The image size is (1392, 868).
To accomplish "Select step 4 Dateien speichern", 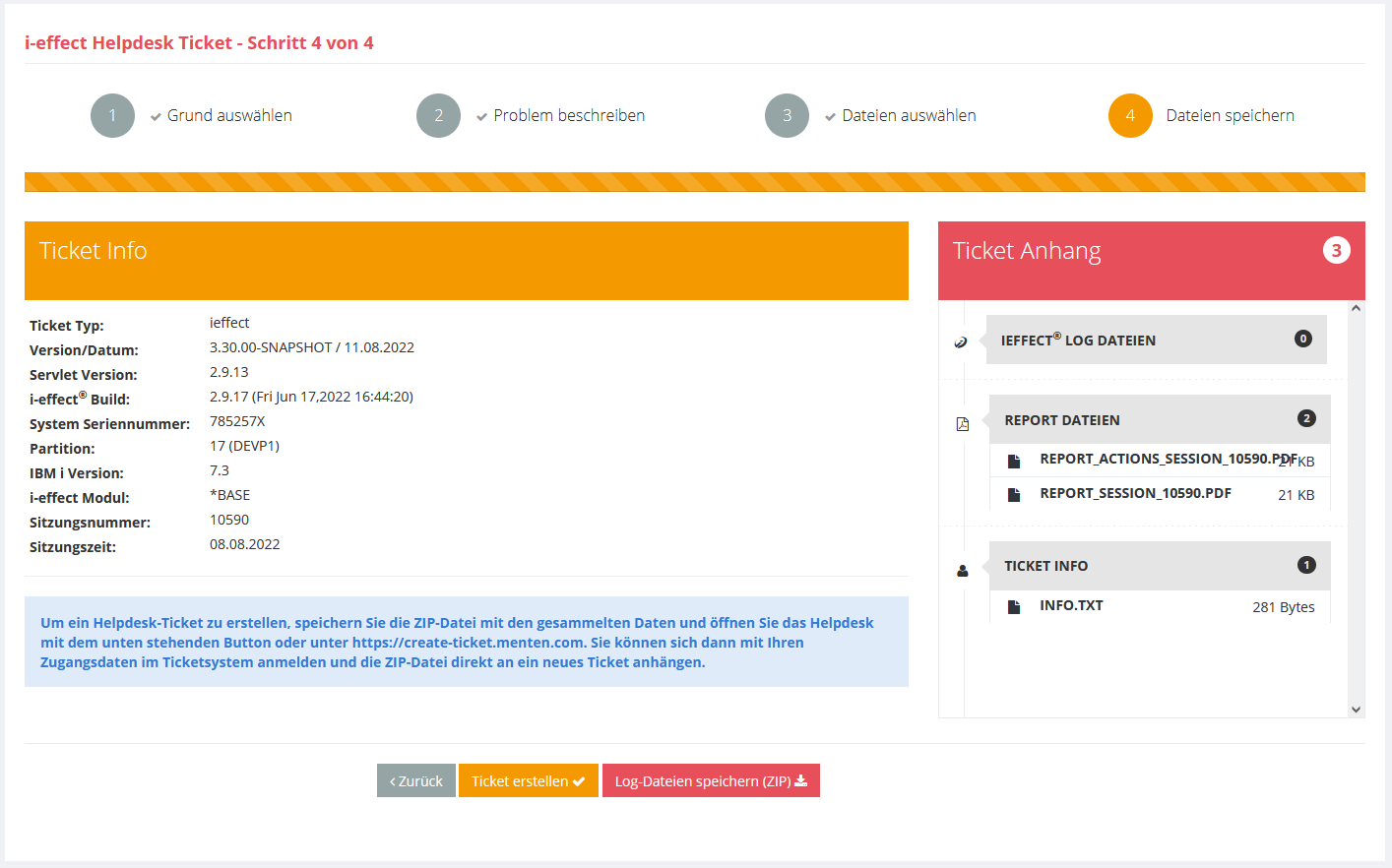I will [1130, 116].
